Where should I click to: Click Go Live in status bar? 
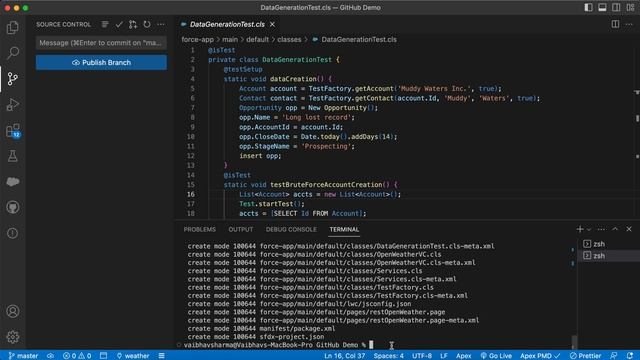(496, 356)
